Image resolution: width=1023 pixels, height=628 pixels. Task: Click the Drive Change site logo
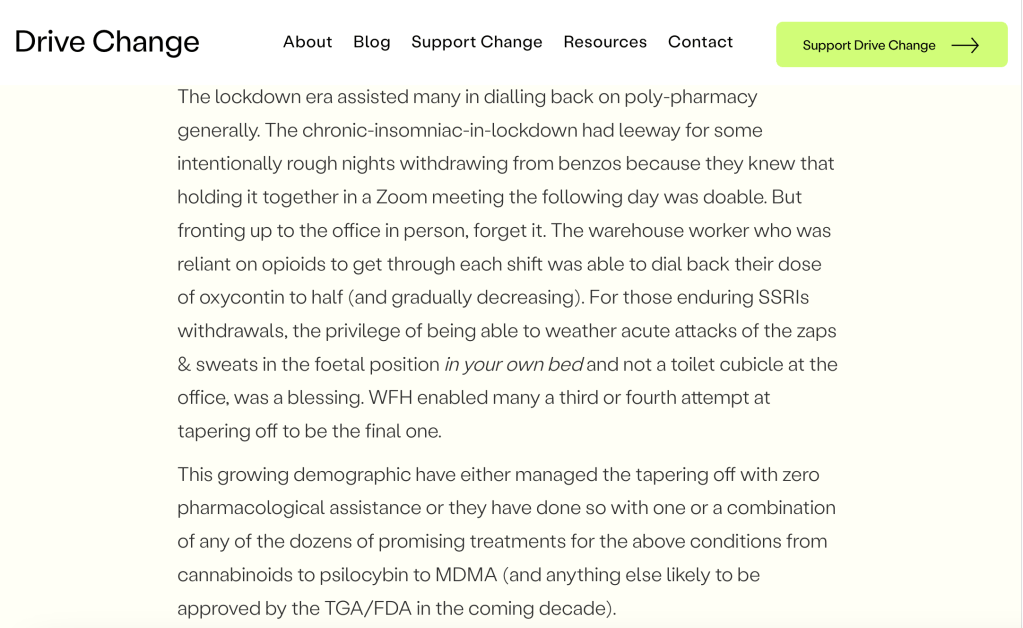pyautogui.click(x=107, y=42)
